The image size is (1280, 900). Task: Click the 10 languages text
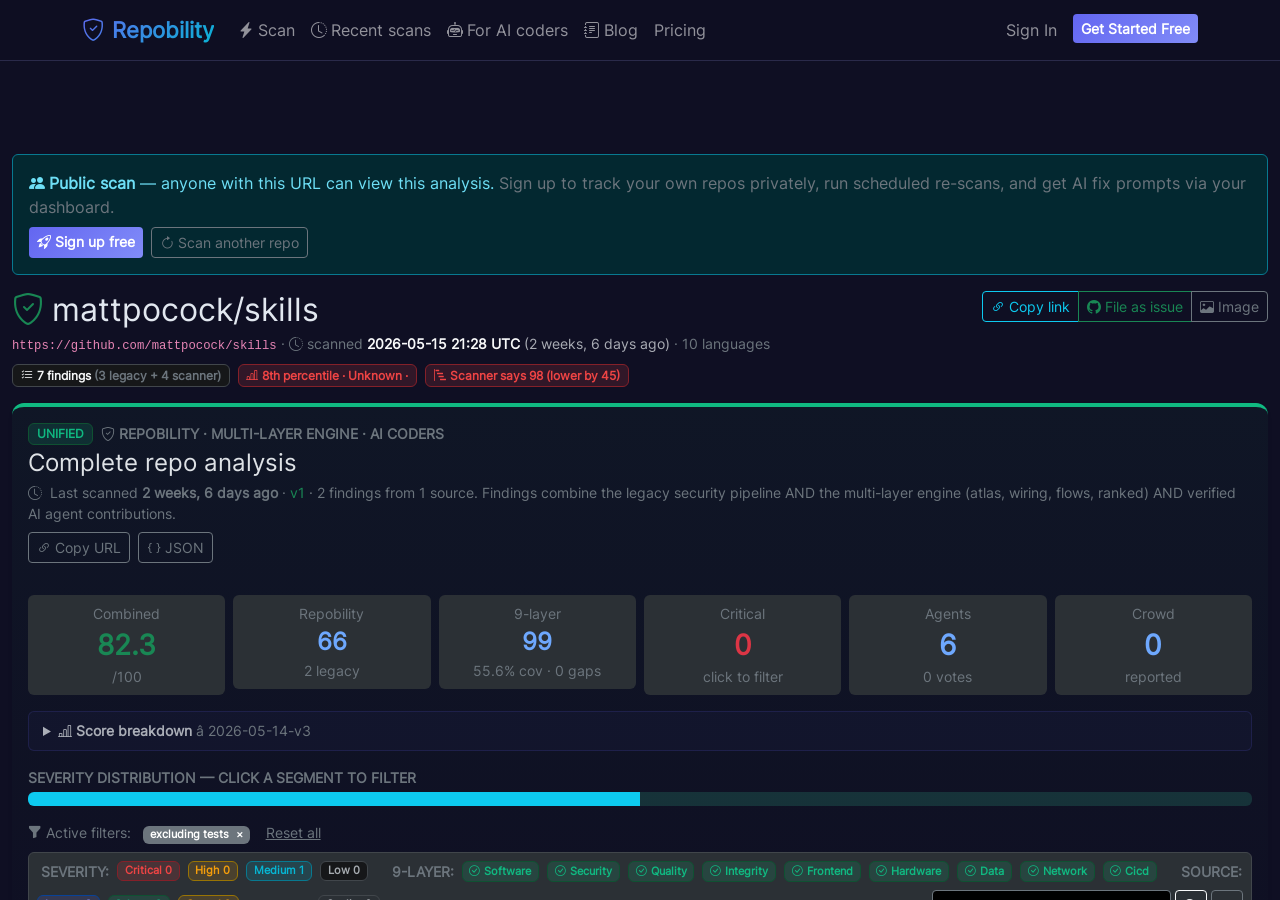pos(726,344)
